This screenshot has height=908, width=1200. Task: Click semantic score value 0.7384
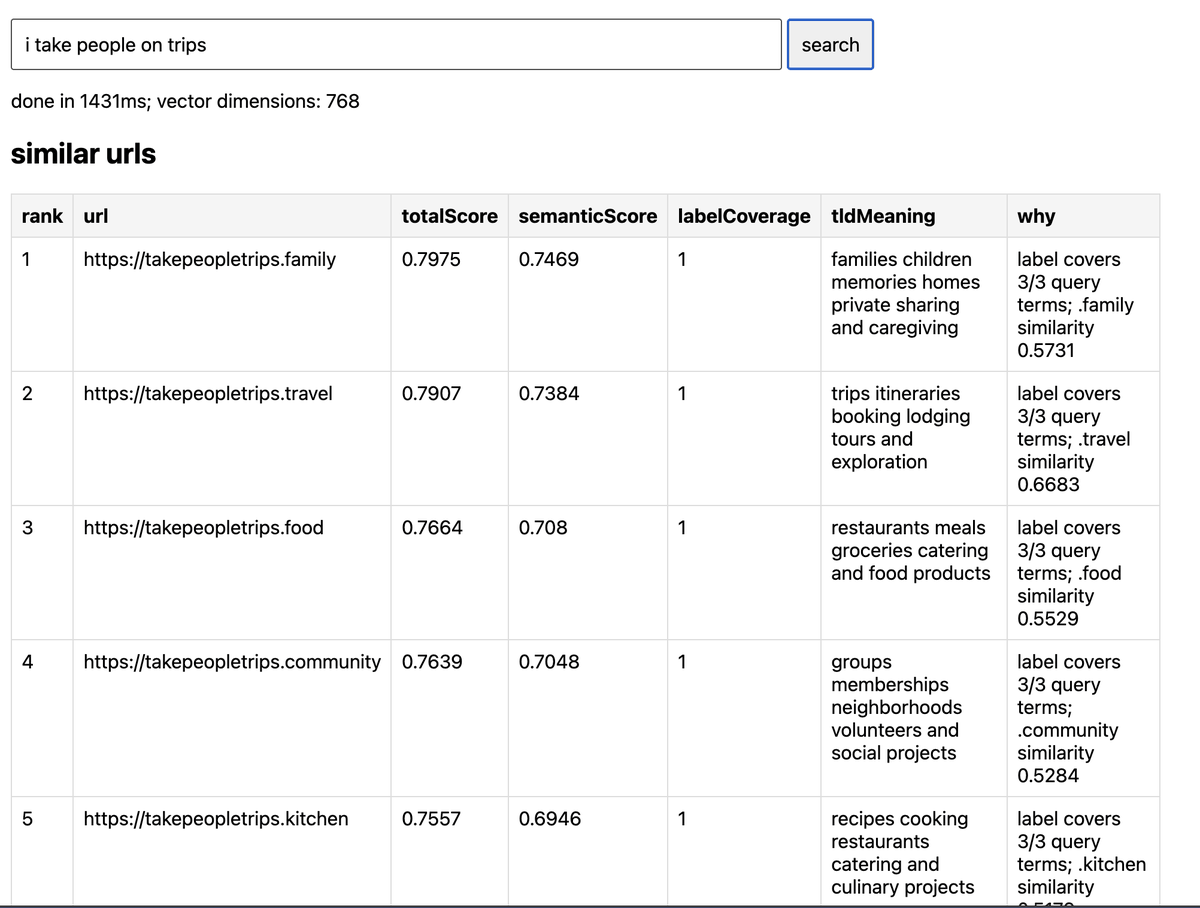tap(549, 394)
